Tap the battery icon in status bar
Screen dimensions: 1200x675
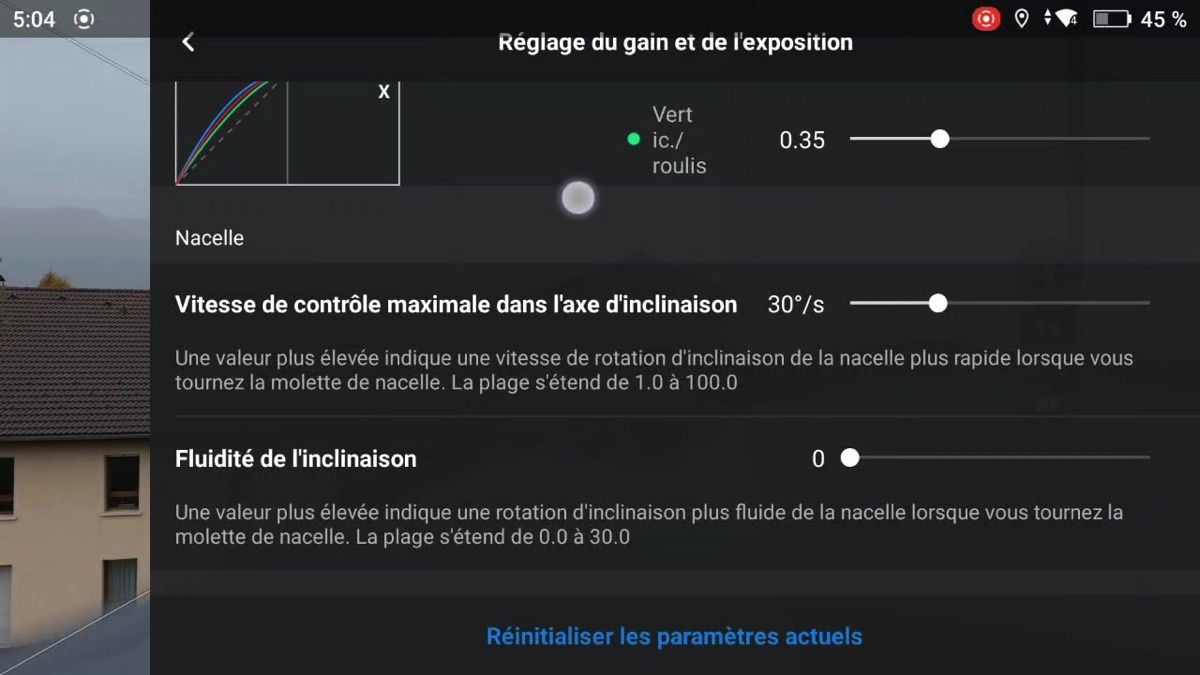point(1111,19)
